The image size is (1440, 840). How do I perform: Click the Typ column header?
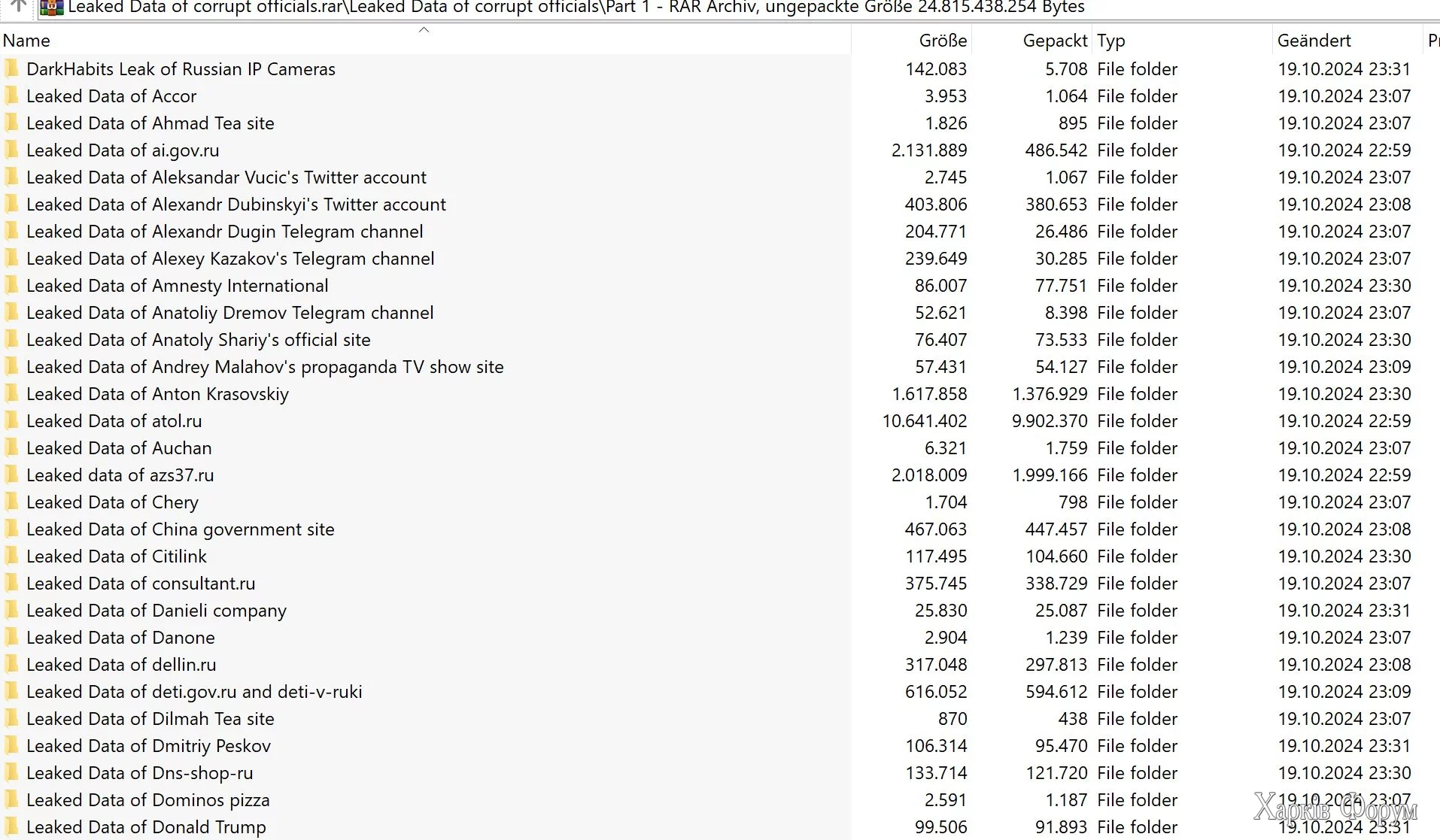[1111, 41]
